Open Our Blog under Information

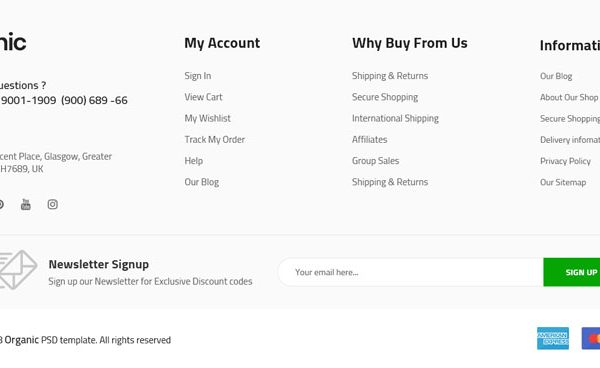point(556,76)
